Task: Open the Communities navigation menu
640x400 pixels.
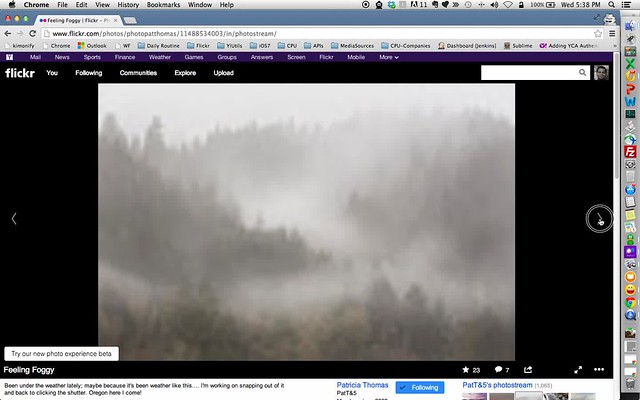Action: pyautogui.click(x=138, y=73)
